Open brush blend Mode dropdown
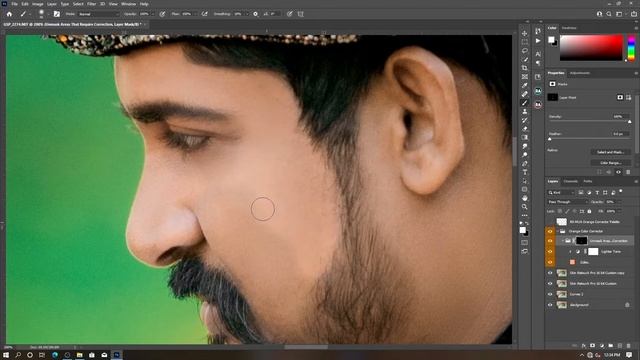Image resolution: width=640 pixels, height=360 pixels. pyautogui.click(x=98, y=14)
